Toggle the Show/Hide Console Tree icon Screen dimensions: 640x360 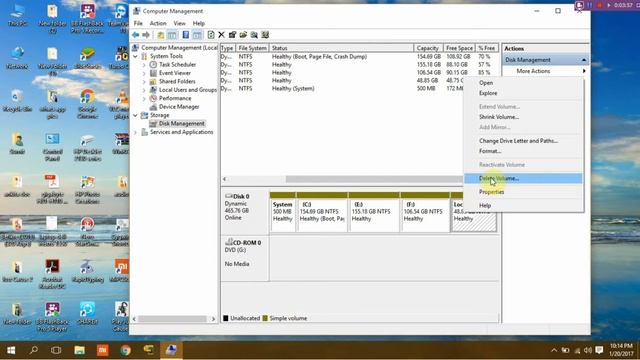point(172,35)
